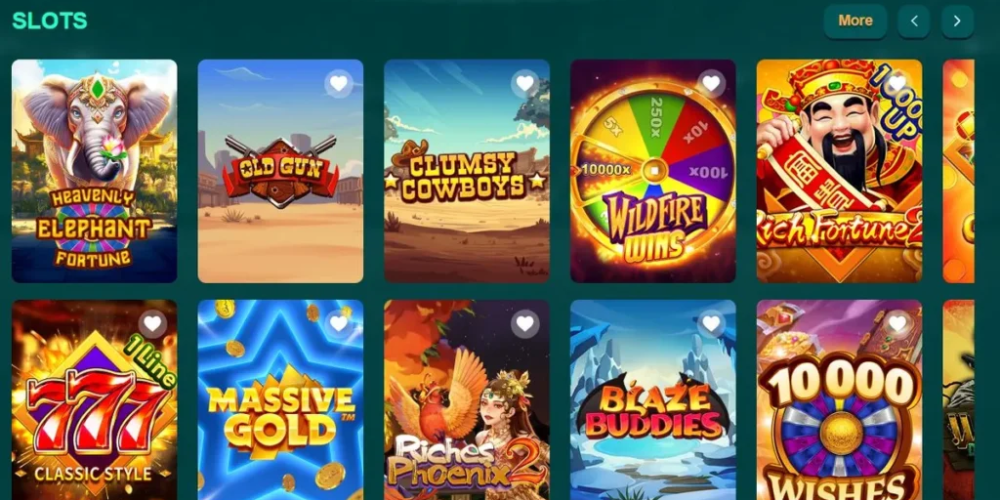Launch the 10000 Wishes slot
The height and width of the screenshot is (500, 1000).
click(x=839, y=400)
